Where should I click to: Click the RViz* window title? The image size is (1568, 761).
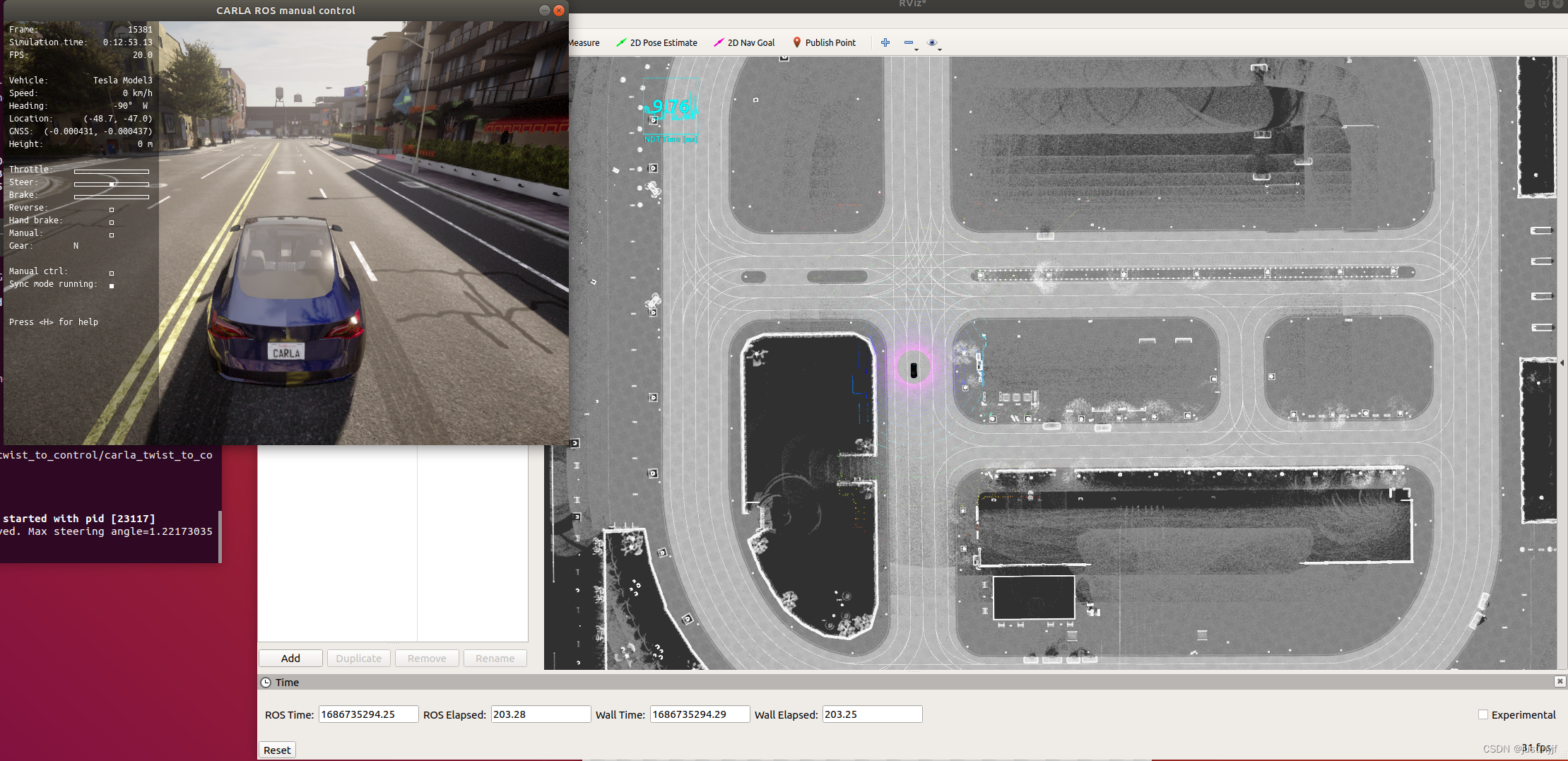pos(912,4)
